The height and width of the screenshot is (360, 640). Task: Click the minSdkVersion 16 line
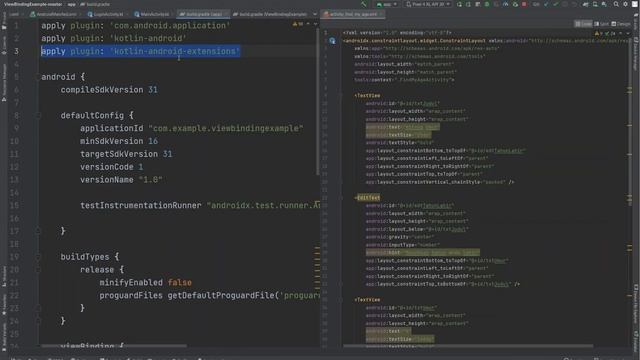[x=119, y=141]
